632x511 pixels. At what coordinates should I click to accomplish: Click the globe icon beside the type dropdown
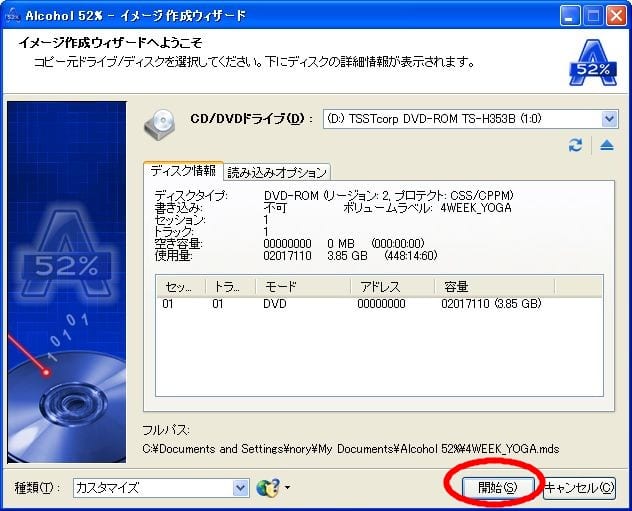(x=267, y=488)
